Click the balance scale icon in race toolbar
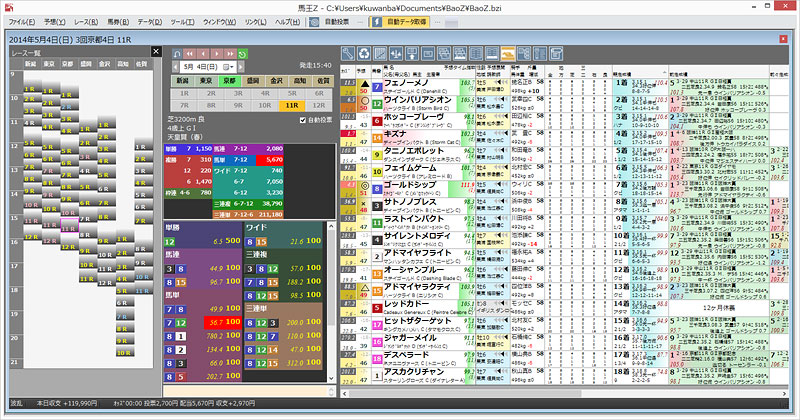The width and height of the screenshot is (800, 420). coord(396,54)
